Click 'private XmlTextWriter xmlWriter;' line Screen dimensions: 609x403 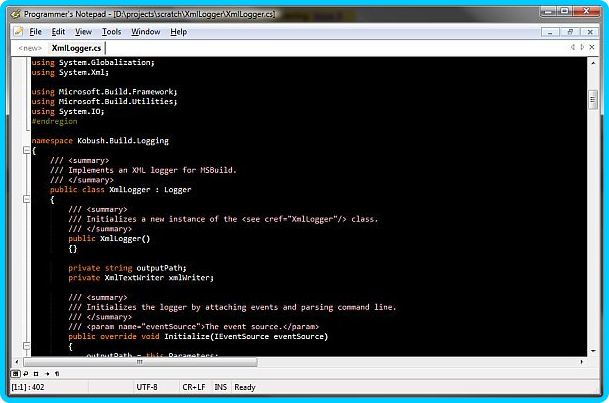point(141,278)
